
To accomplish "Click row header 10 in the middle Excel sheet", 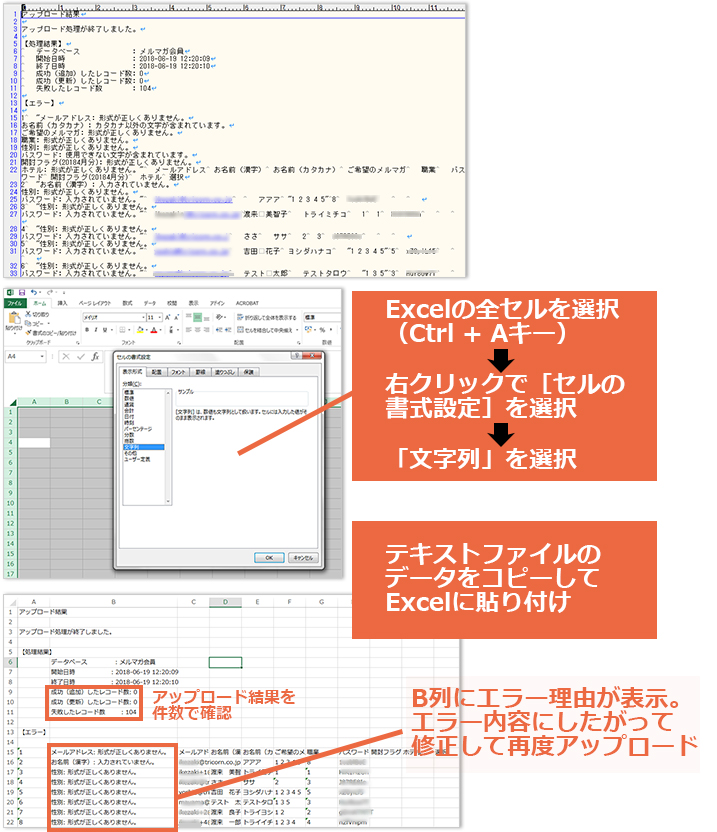I will [x=10, y=503].
